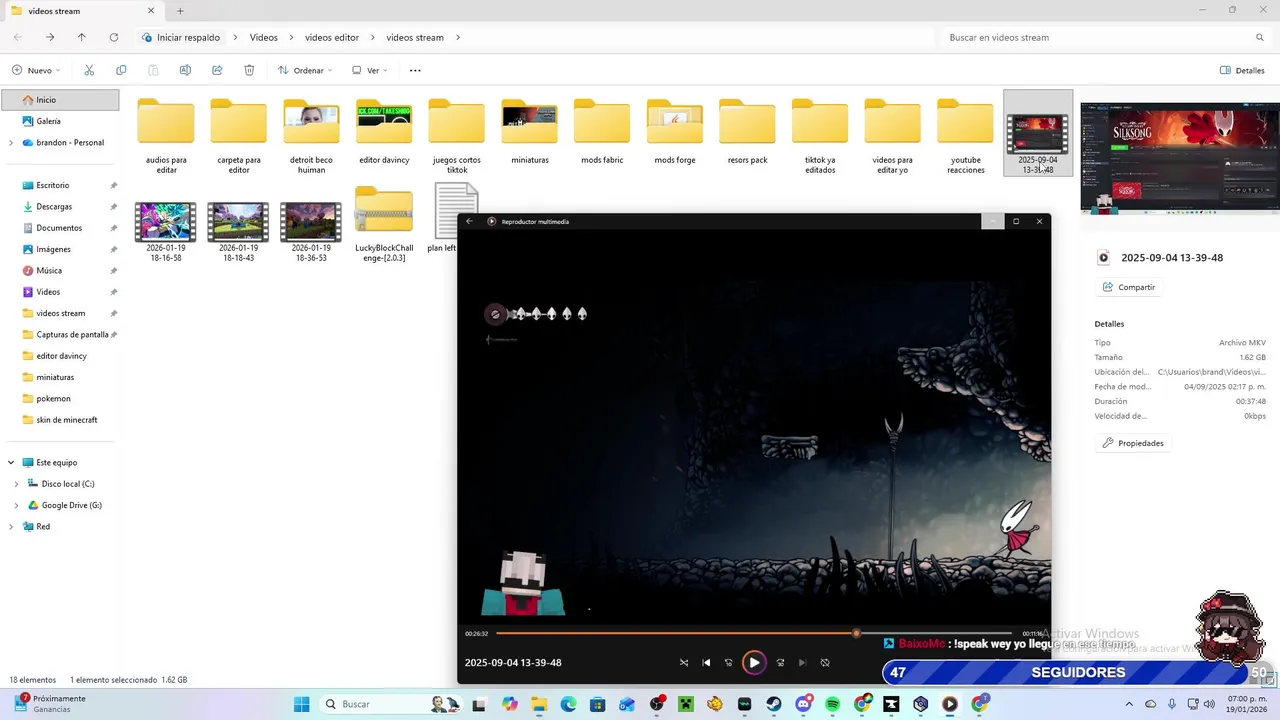Show hidden system tray icons
Viewport: 1280px width, 720px height.
click(1130, 704)
